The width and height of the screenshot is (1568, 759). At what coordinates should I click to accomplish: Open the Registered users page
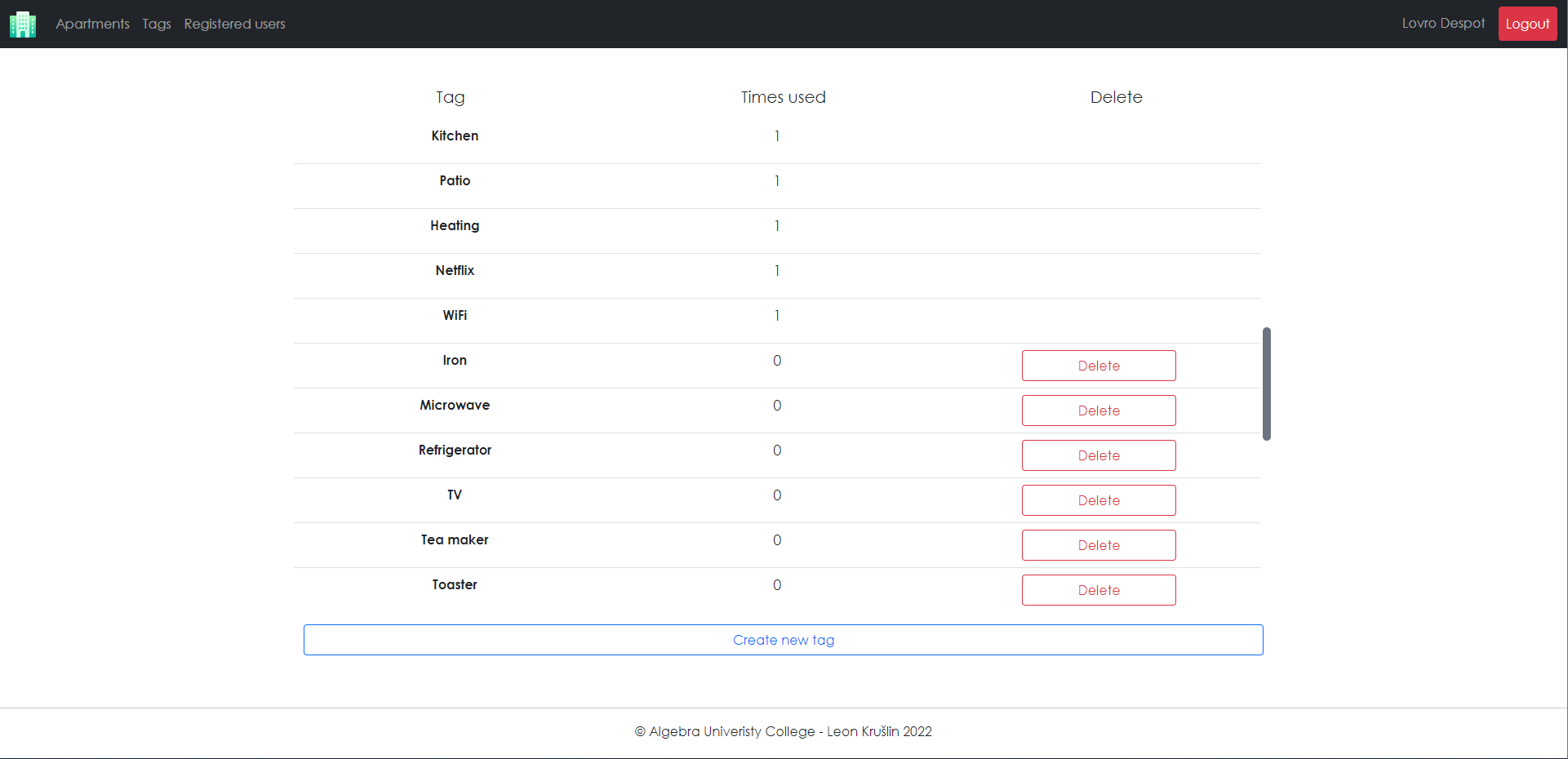[234, 24]
